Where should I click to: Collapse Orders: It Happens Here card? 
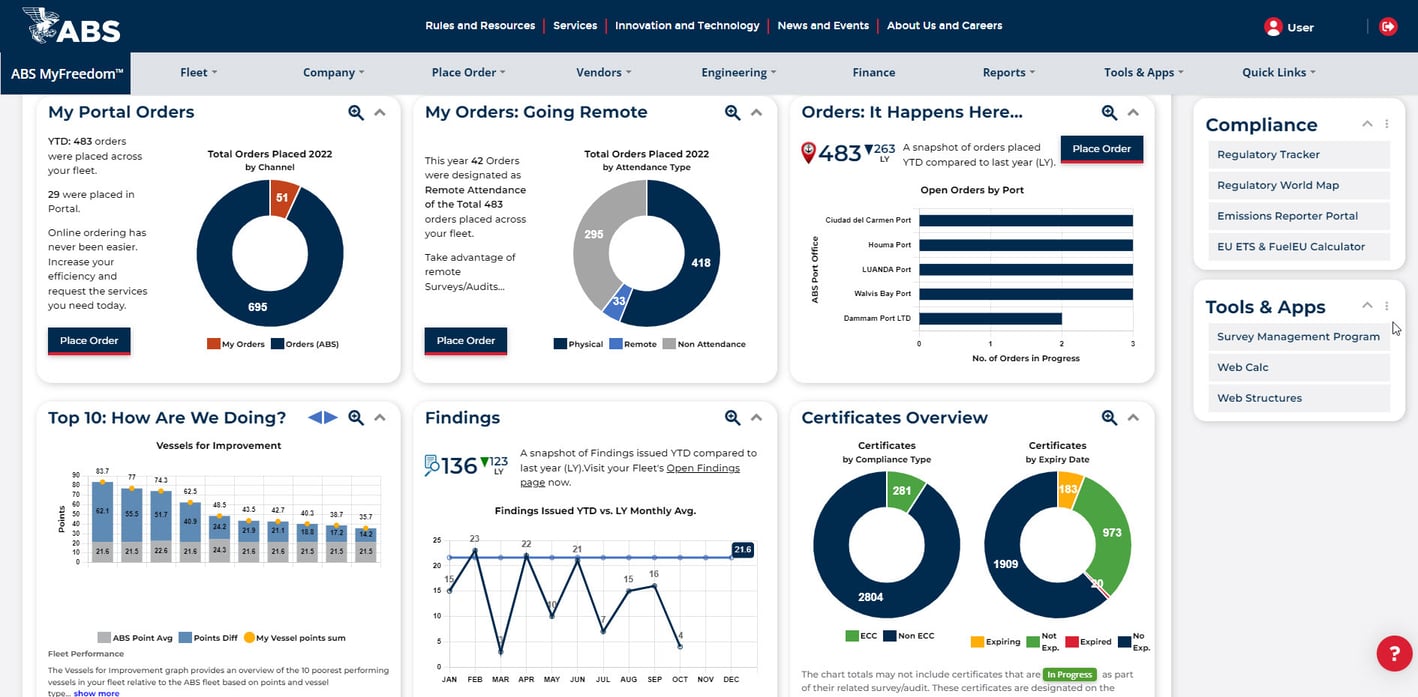click(x=1133, y=113)
